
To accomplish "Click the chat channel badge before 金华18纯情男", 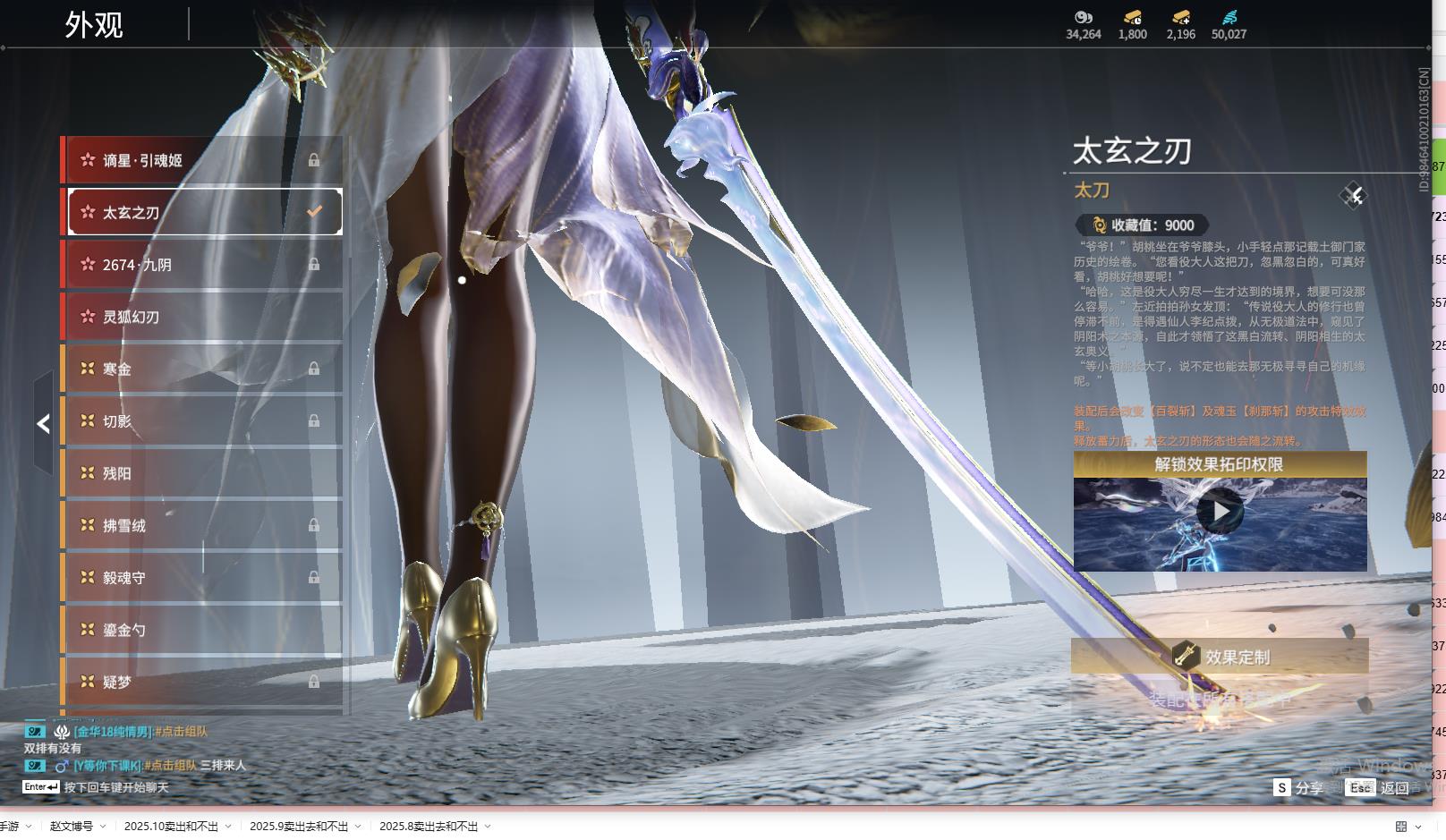I will click(x=35, y=732).
